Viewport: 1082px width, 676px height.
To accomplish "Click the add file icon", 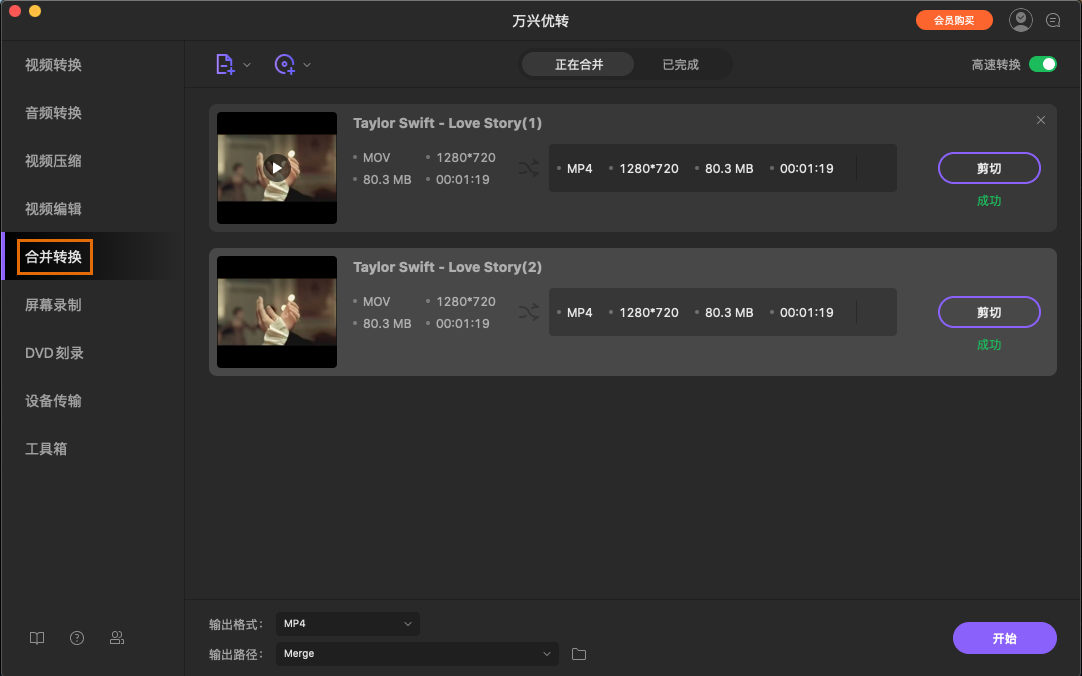I will [225, 64].
